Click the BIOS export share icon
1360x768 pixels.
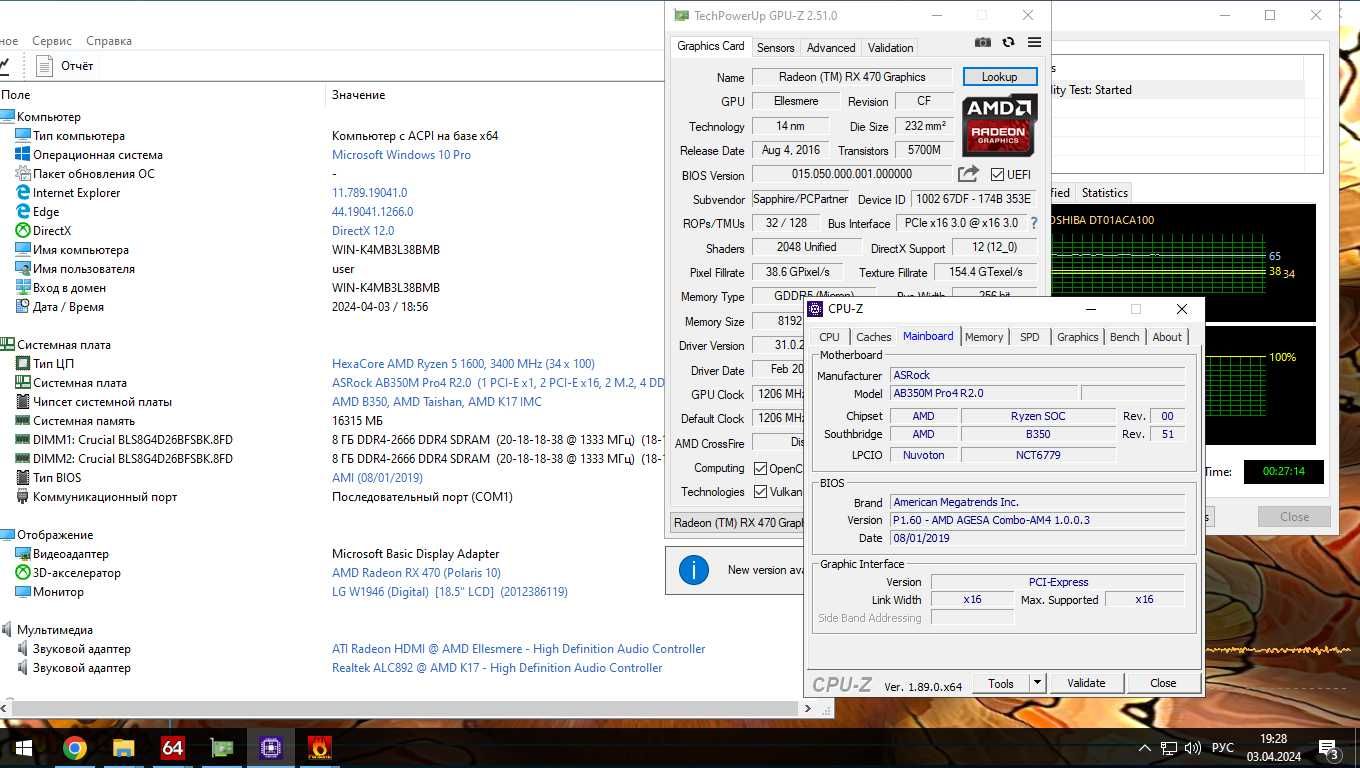pyautogui.click(x=968, y=174)
